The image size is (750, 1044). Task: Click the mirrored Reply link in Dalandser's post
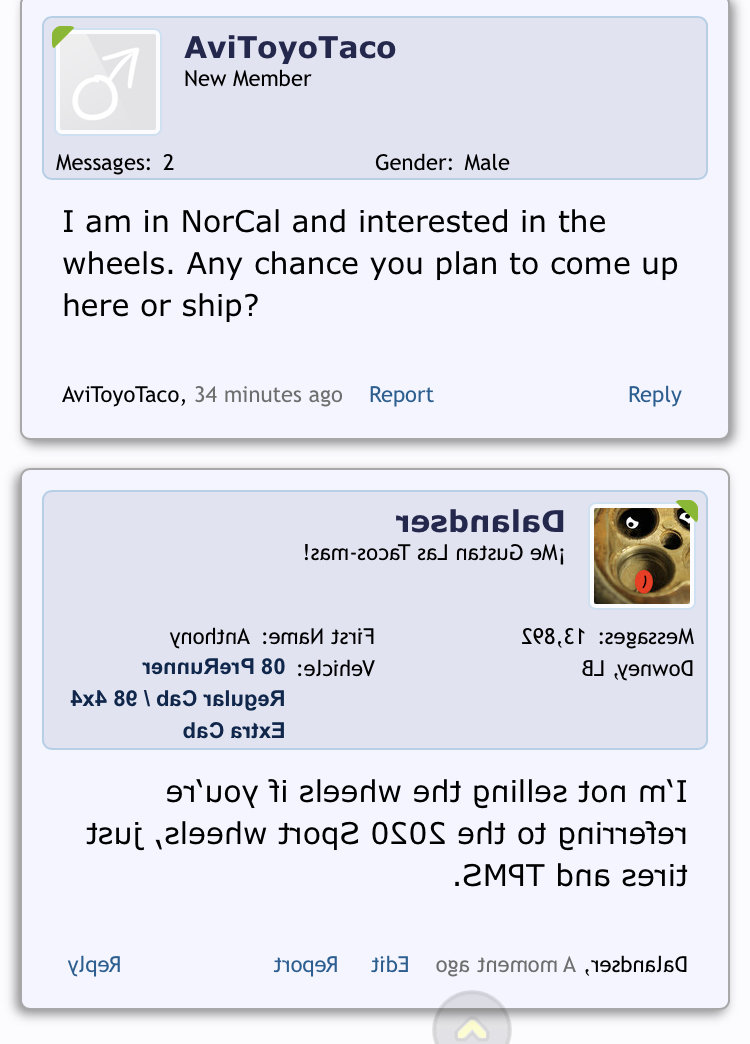click(95, 965)
